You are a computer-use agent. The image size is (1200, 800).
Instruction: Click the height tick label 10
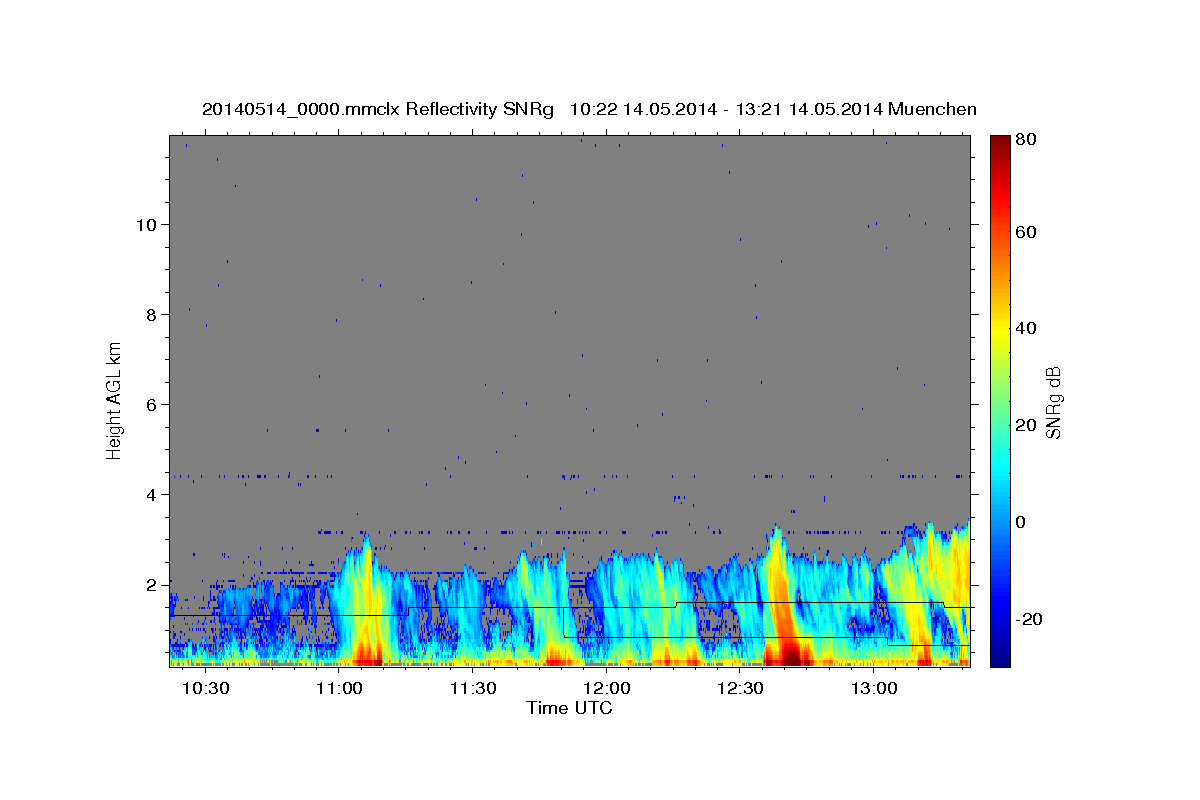(x=146, y=224)
